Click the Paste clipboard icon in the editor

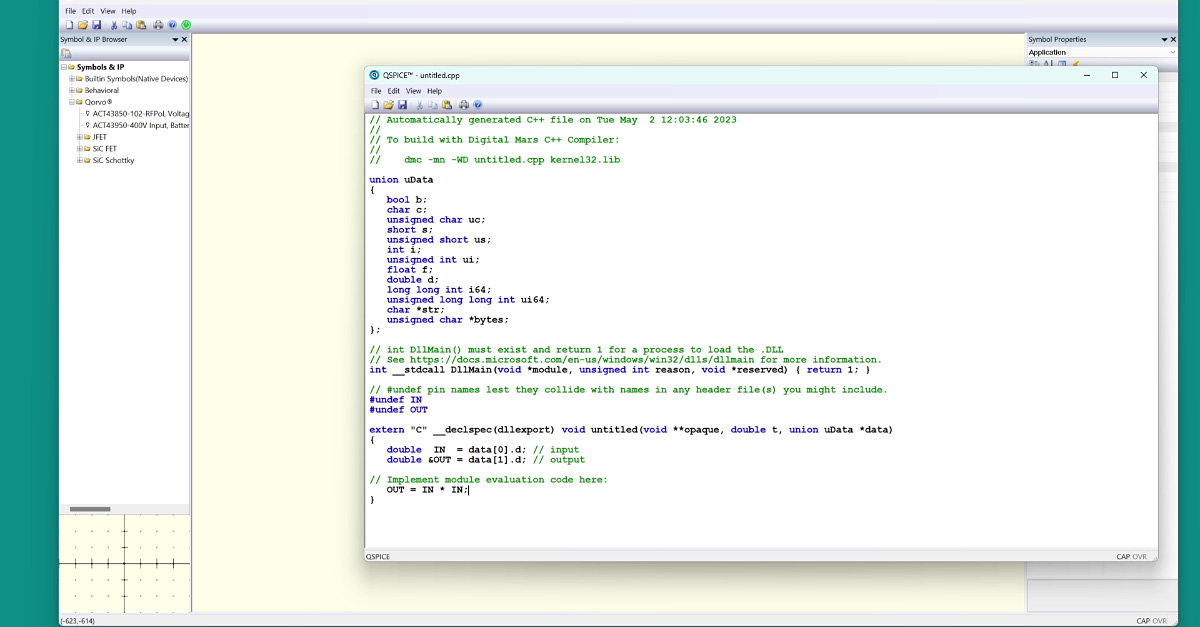[448, 105]
